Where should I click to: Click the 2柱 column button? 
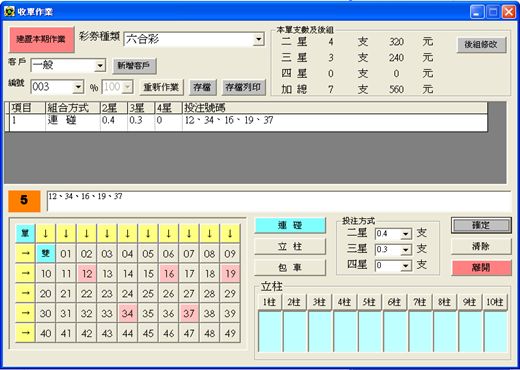pyautogui.click(x=294, y=302)
